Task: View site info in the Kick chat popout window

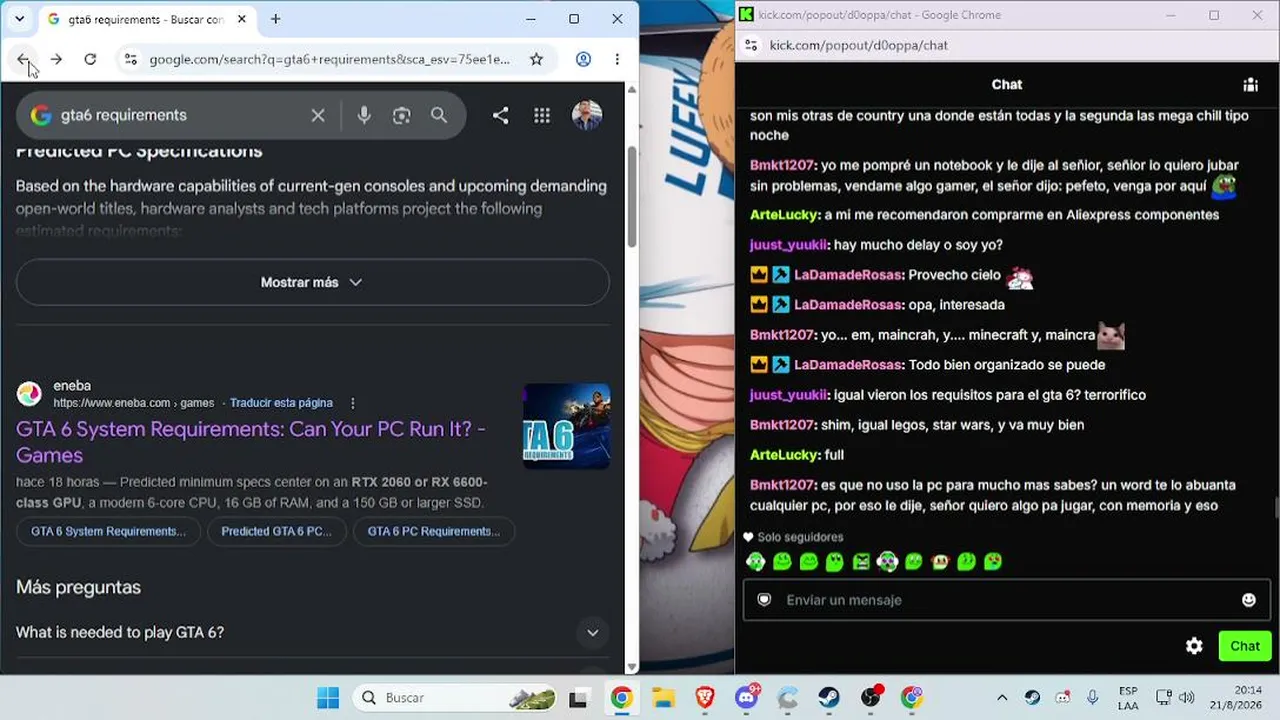Action: click(x=751, y=45)
